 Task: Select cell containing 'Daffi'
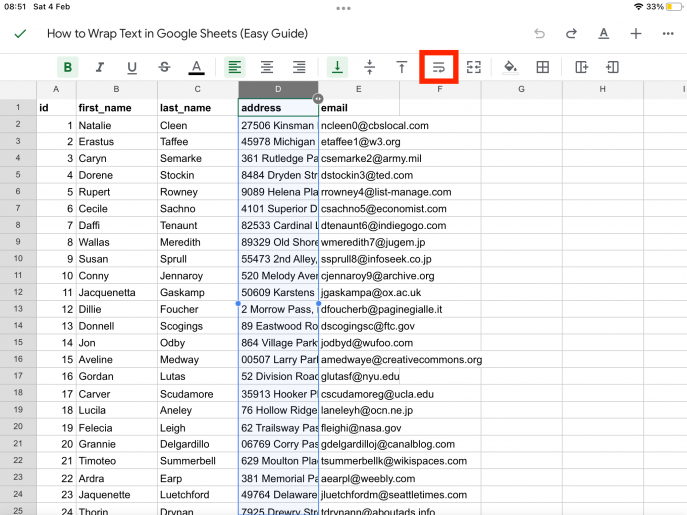pos(117,225)
